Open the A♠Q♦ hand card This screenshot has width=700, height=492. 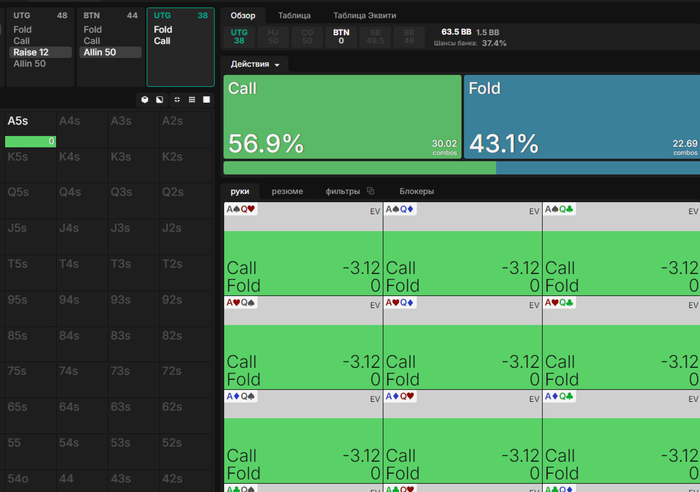click(462, 249)
